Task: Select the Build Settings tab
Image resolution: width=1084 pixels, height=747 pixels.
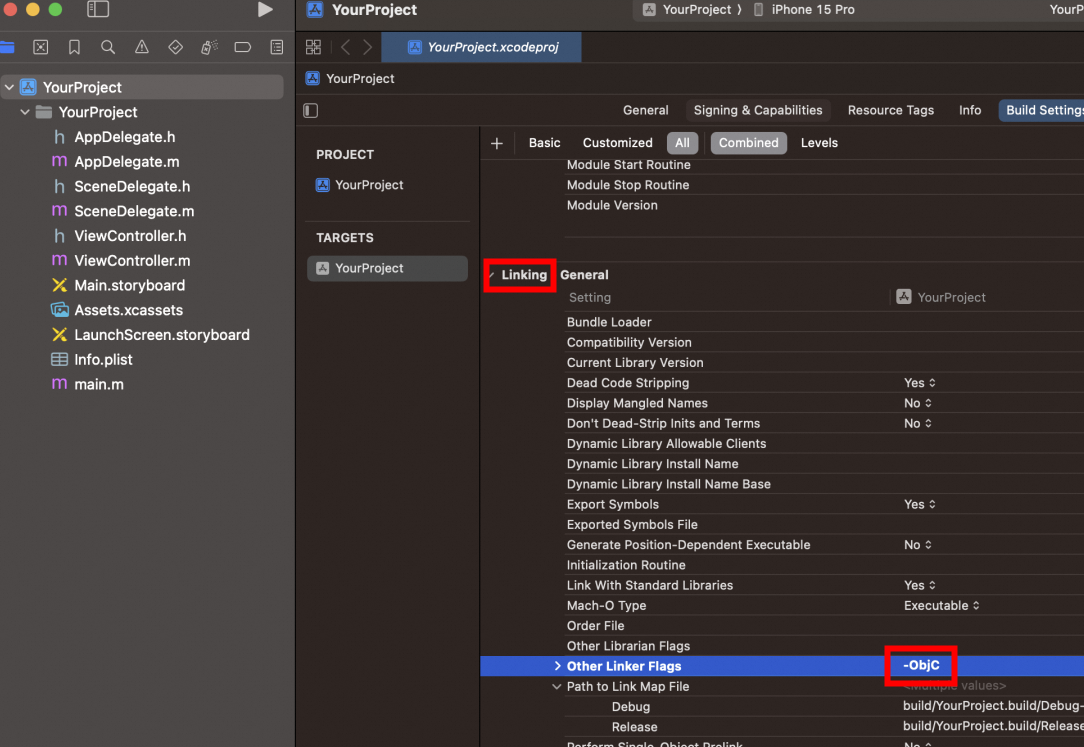Action: tap(1041, 111)
